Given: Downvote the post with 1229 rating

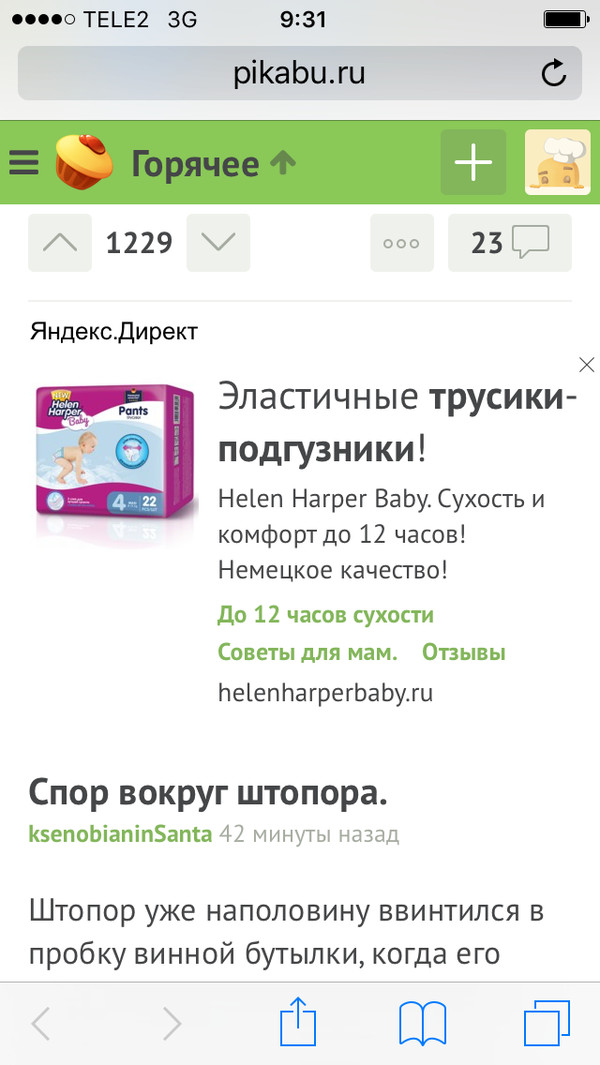Looking at the screenshot, I should [218, 242].
